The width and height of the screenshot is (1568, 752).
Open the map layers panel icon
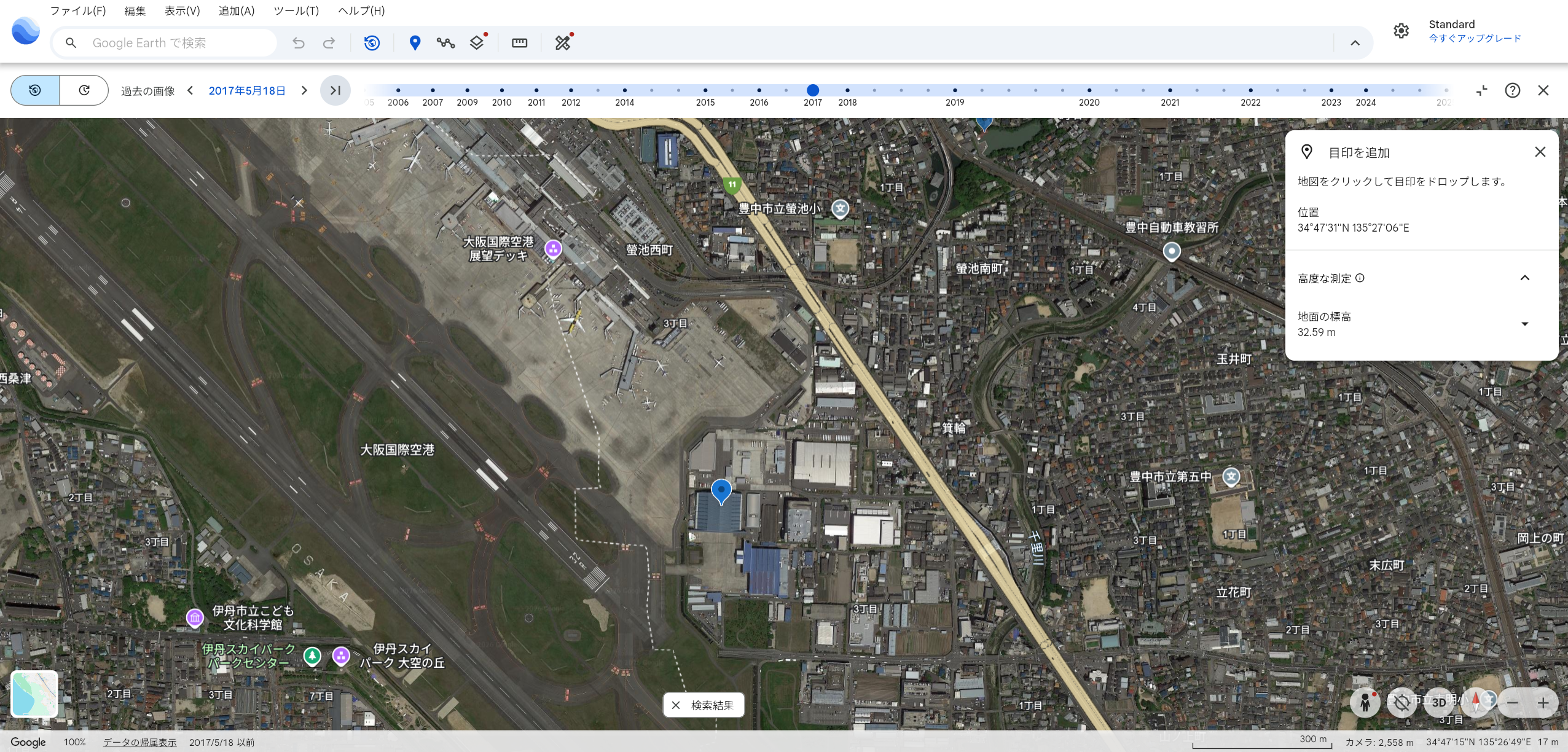click(x=477, y=43)
